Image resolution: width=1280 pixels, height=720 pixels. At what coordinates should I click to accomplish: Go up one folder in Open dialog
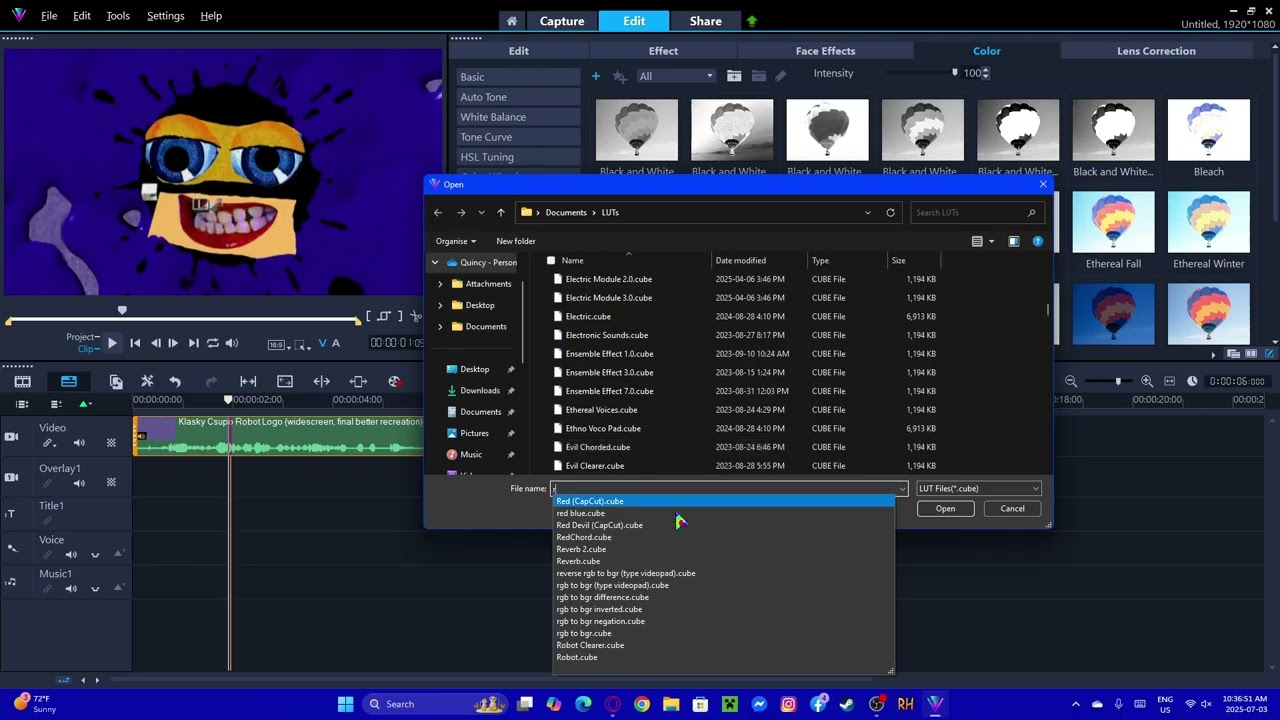(x=501, y=212)
